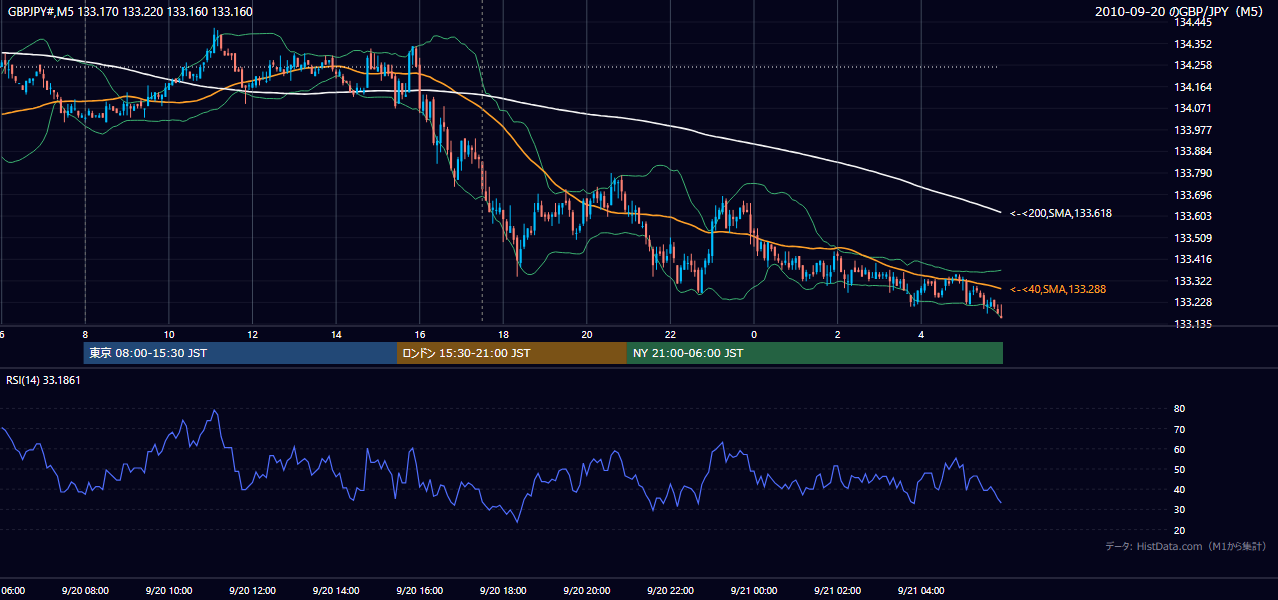Image resolution: width=1278 pixels, height=600 pixels.
Task: Click price axis value 134.352
Action: pos(1192,44)
